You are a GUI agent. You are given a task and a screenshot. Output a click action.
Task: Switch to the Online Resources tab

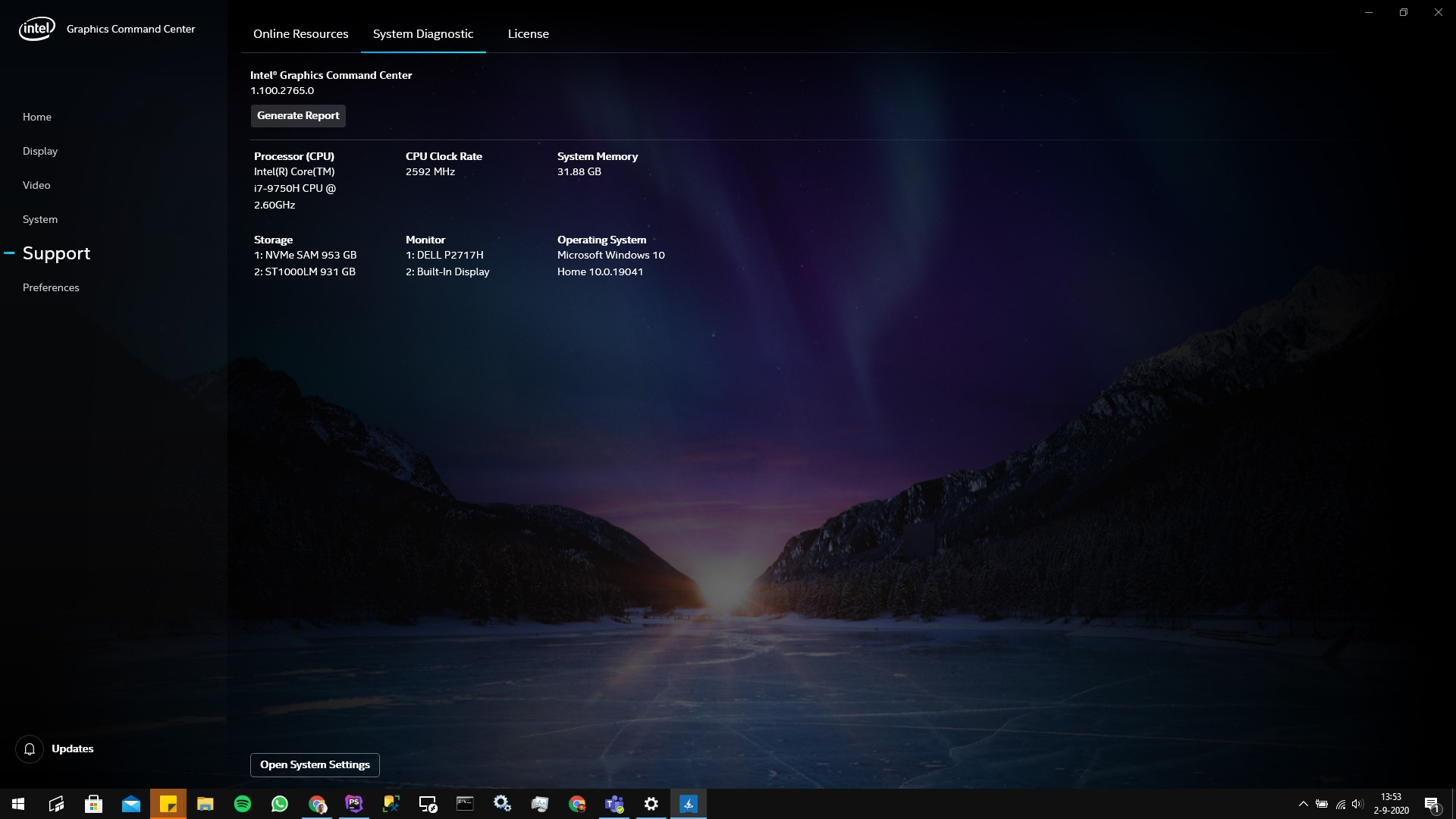(300, 33)
